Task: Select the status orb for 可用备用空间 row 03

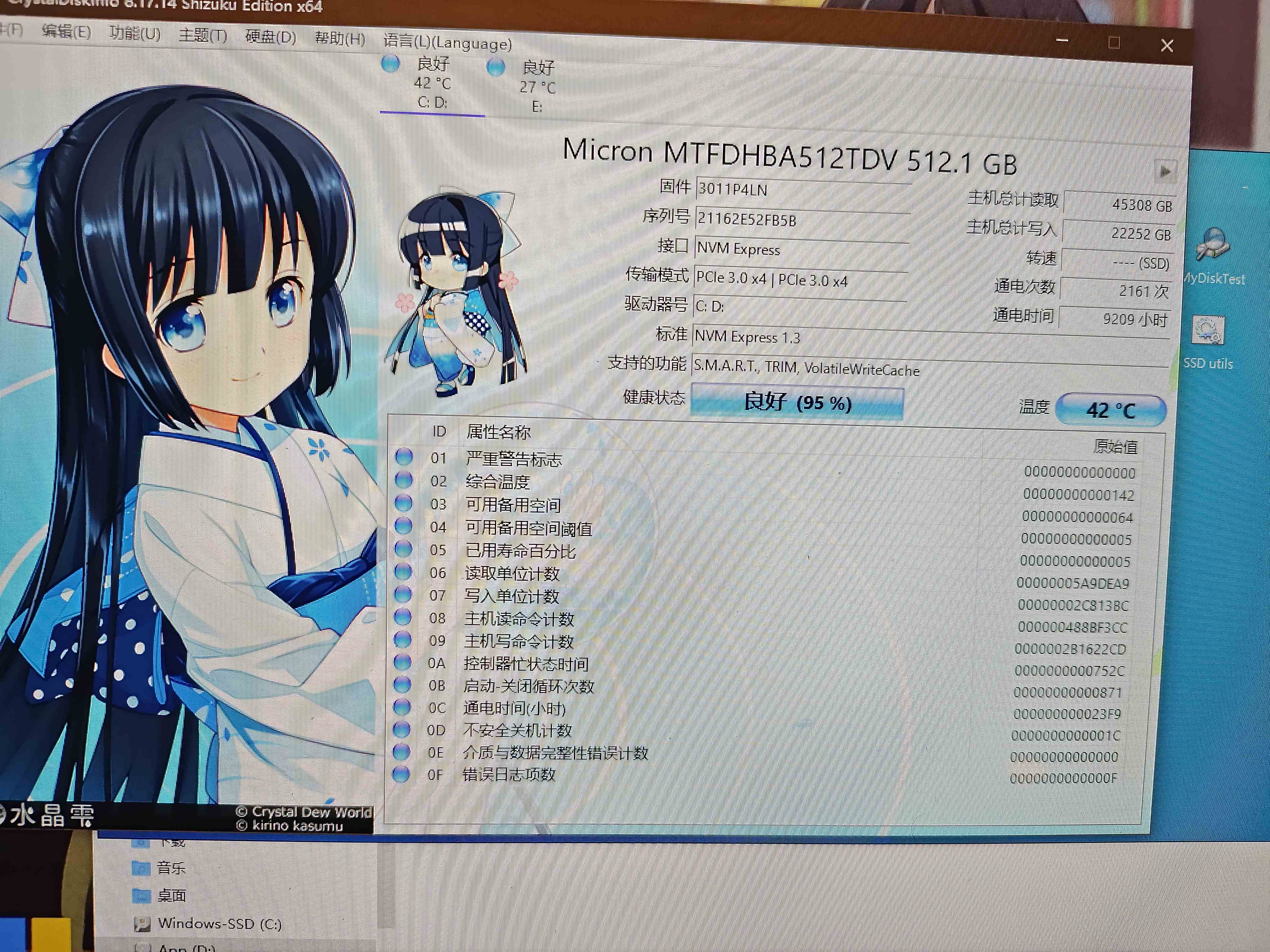Action: click(x=404, y=503)
